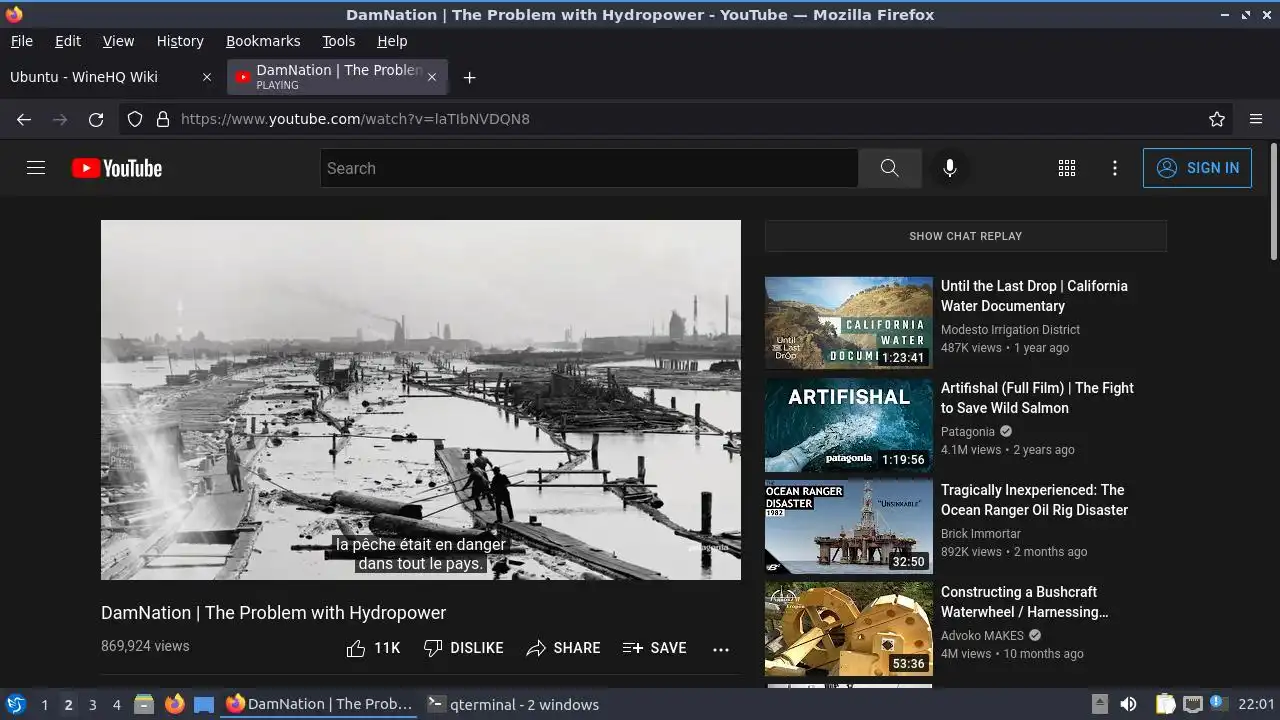The height and width of the screenshot is (720, 1280).
Task: View site security padlock info
Action: coord(163,119)
